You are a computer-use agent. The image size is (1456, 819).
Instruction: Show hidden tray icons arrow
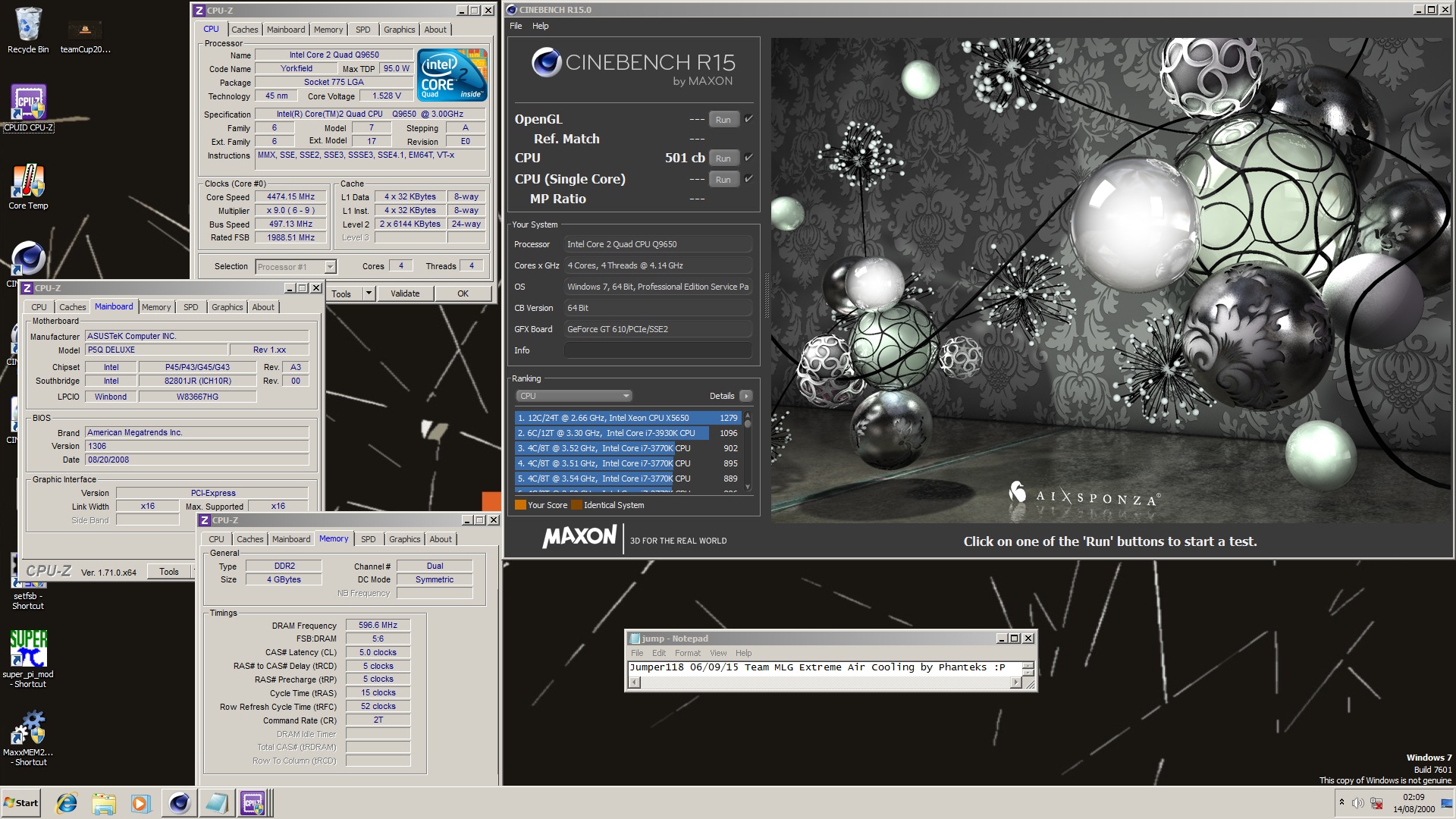click(x=1341, y=803)
